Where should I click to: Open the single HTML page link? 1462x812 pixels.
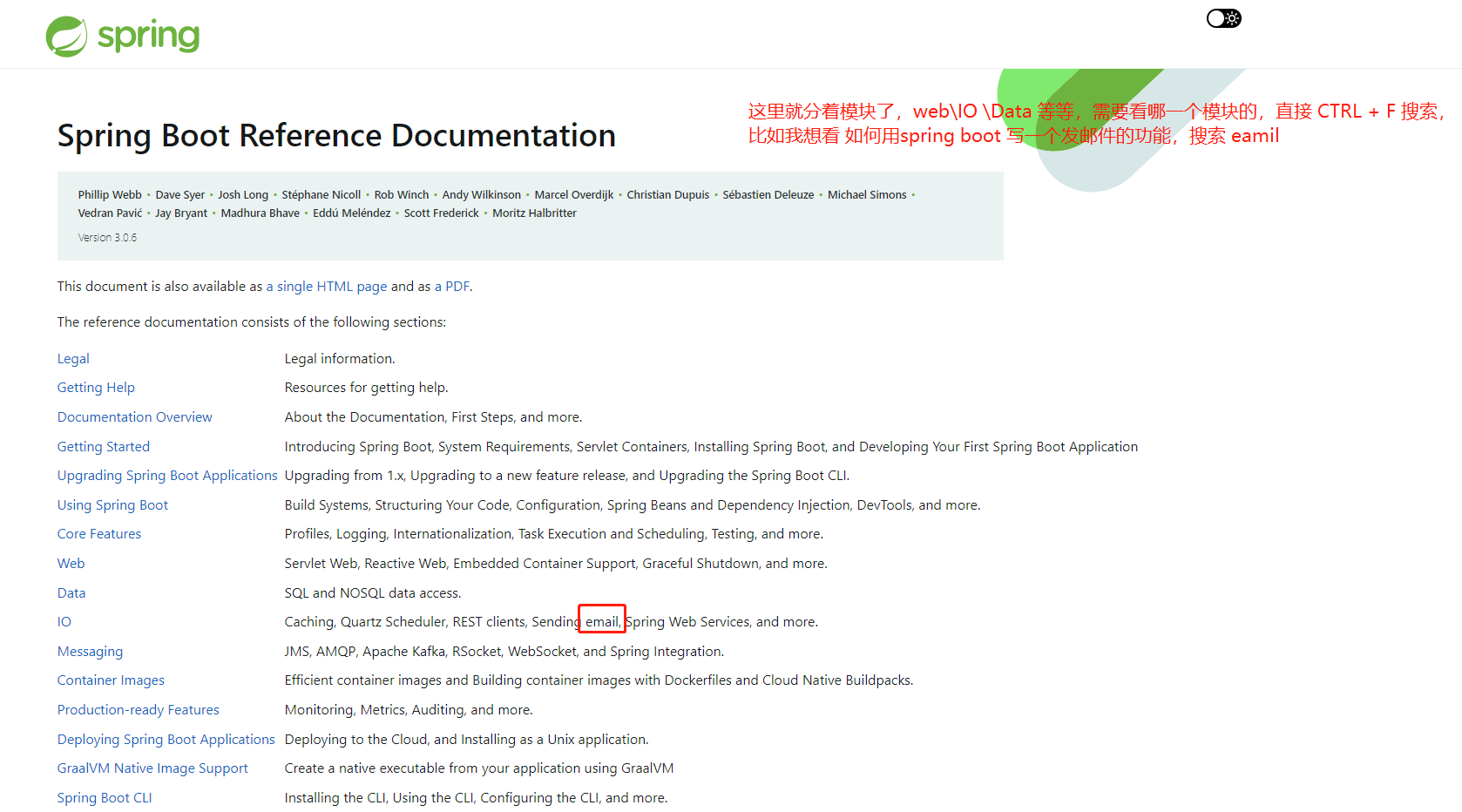coord(327,287)
